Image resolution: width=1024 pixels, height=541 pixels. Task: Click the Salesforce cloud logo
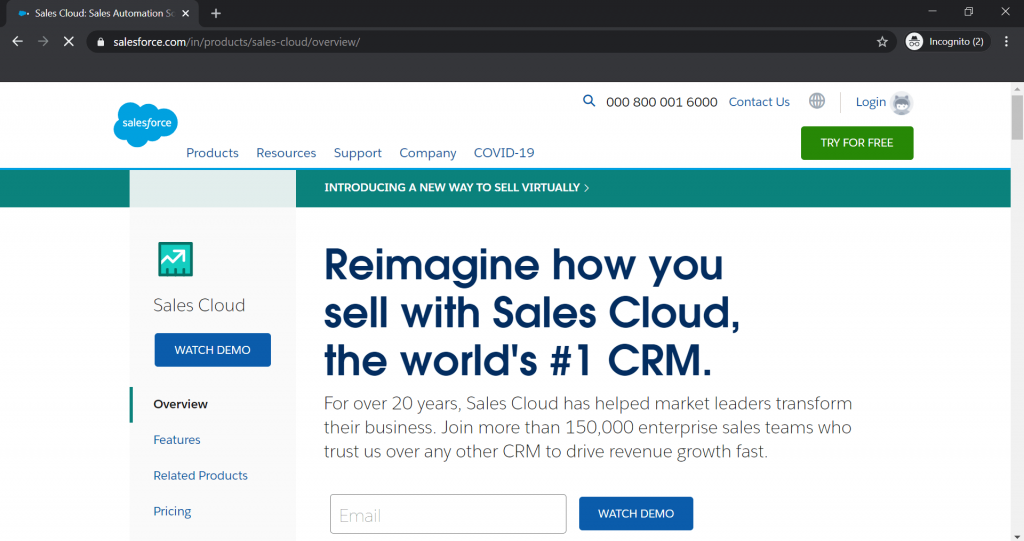[x=146, y=124]
